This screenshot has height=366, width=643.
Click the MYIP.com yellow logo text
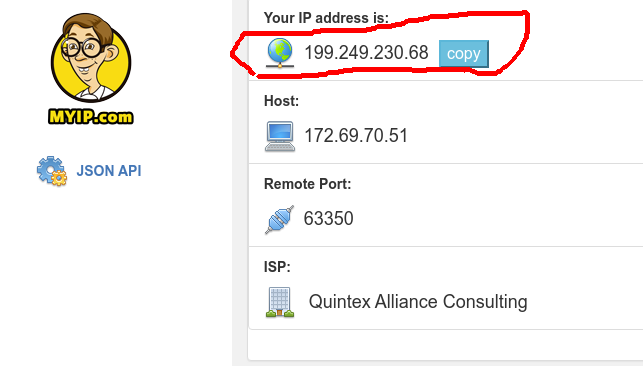click(x=91, y=117)
